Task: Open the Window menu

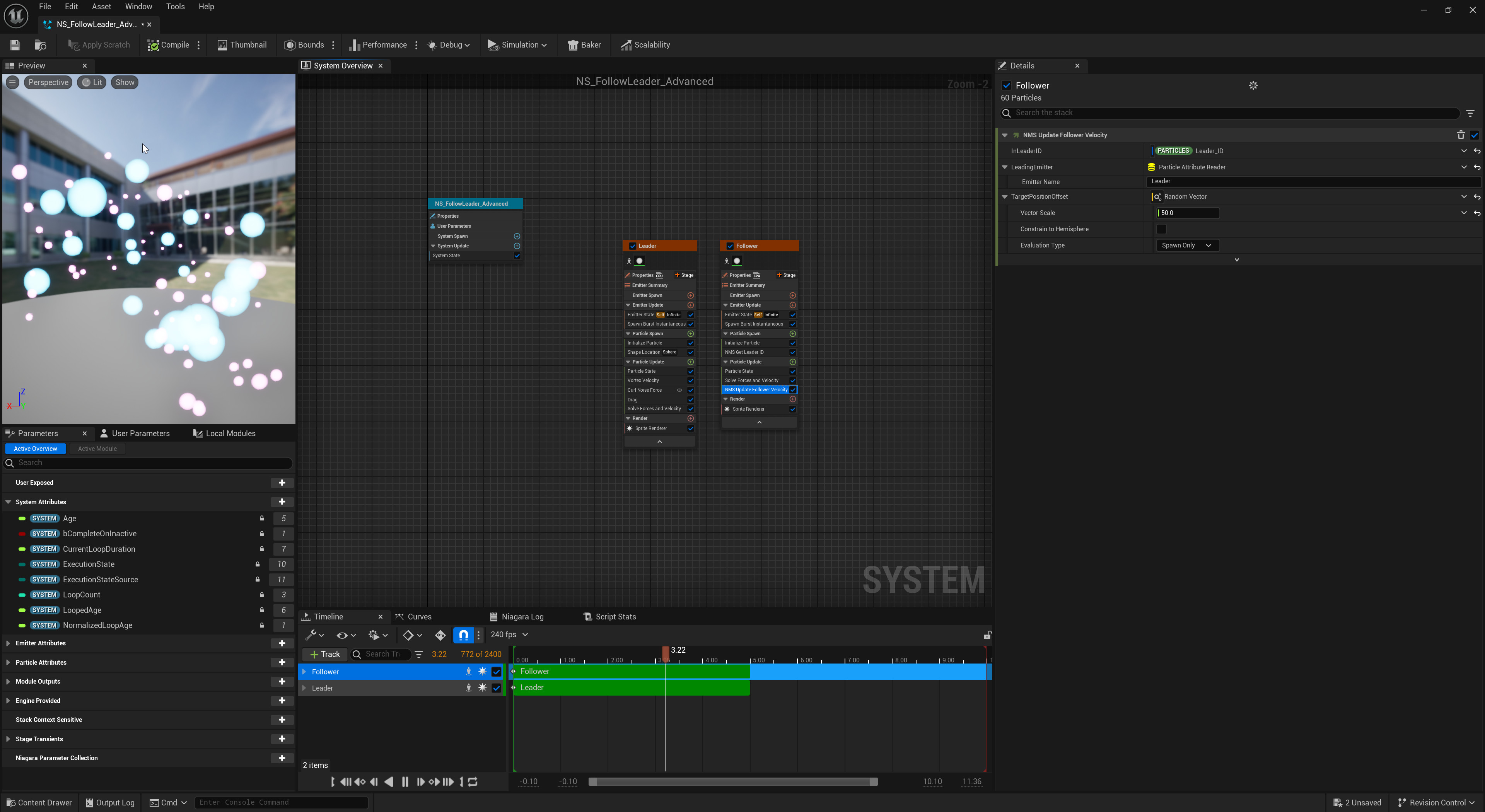Action: click(x=138, y=6)
